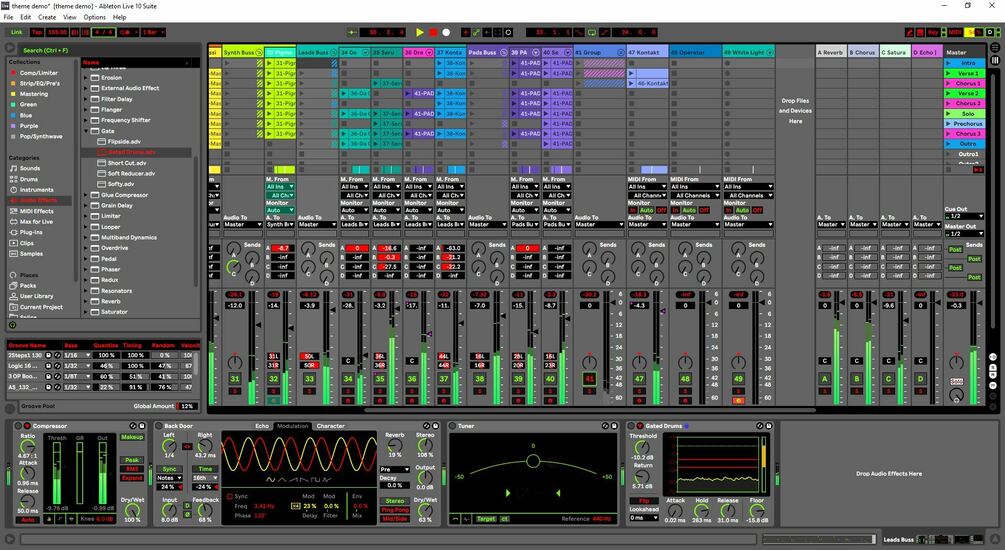Select the Comp/Limiter collection

click(x=38, y=73)
